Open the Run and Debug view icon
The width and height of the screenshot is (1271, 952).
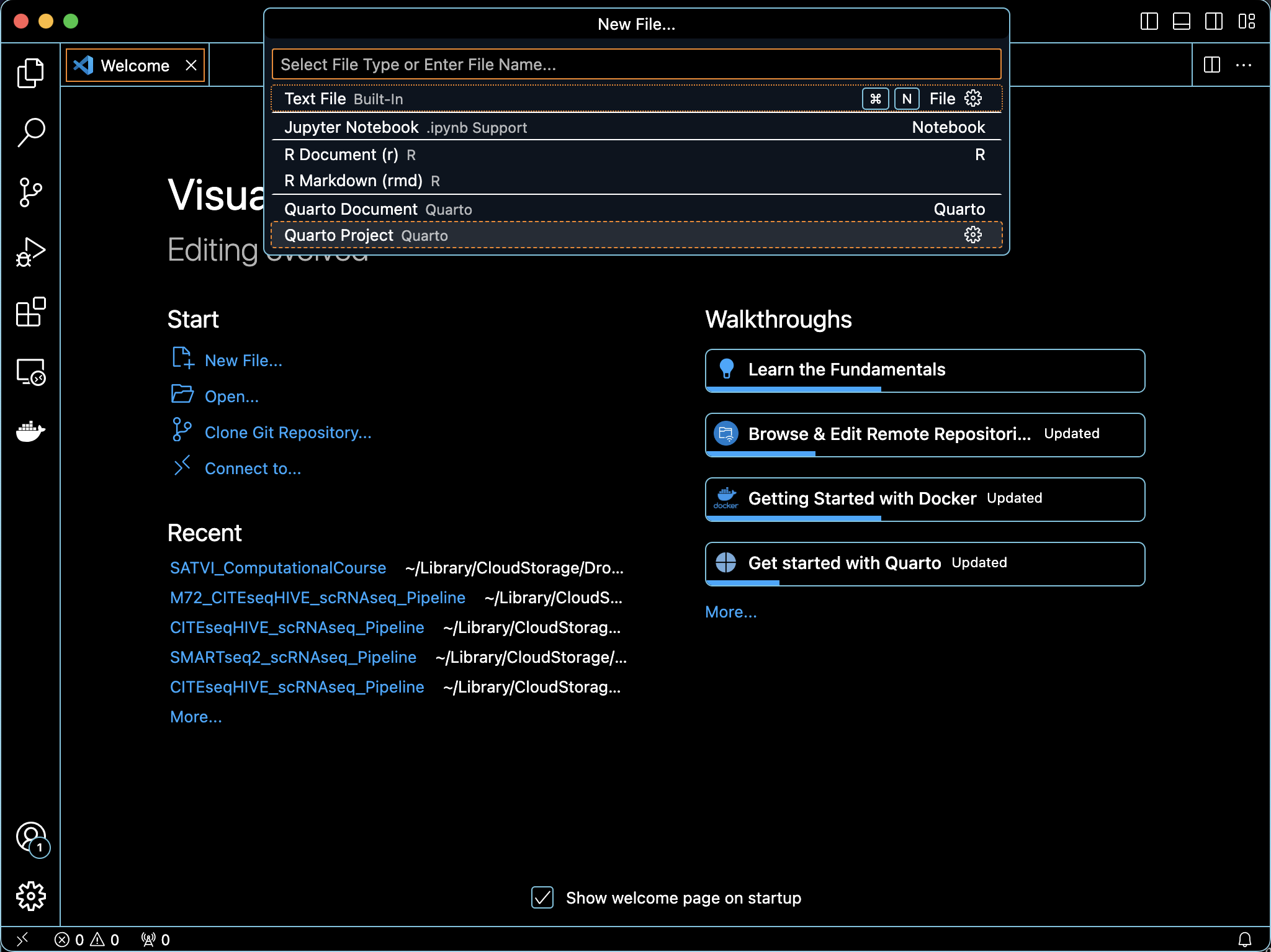[x=30, y=252]
